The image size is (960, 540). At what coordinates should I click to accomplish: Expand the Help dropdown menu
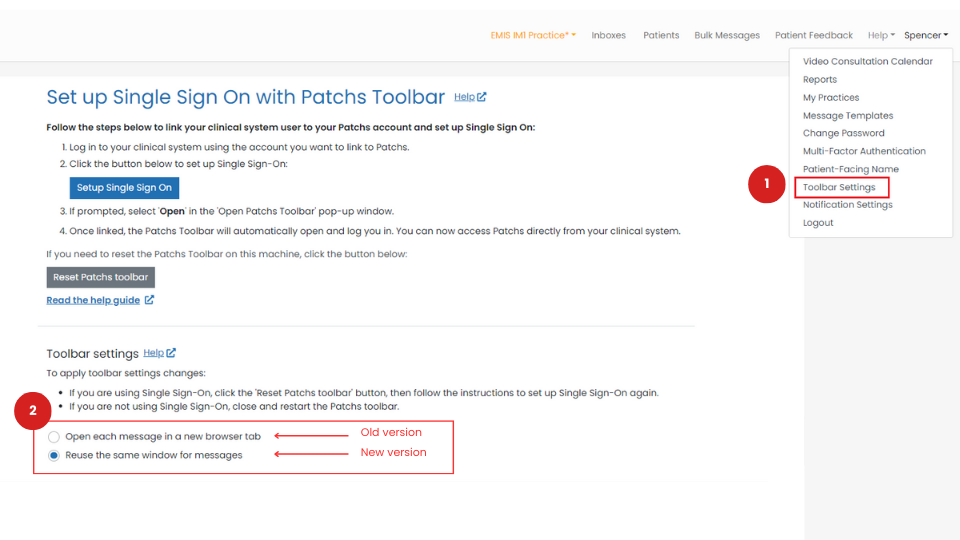click(881, 36)
